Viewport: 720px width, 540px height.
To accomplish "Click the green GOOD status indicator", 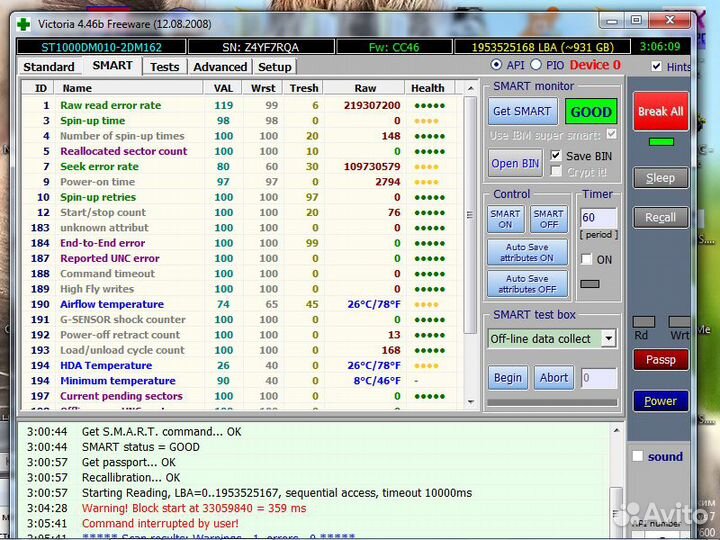I will (x=590, y=111).
